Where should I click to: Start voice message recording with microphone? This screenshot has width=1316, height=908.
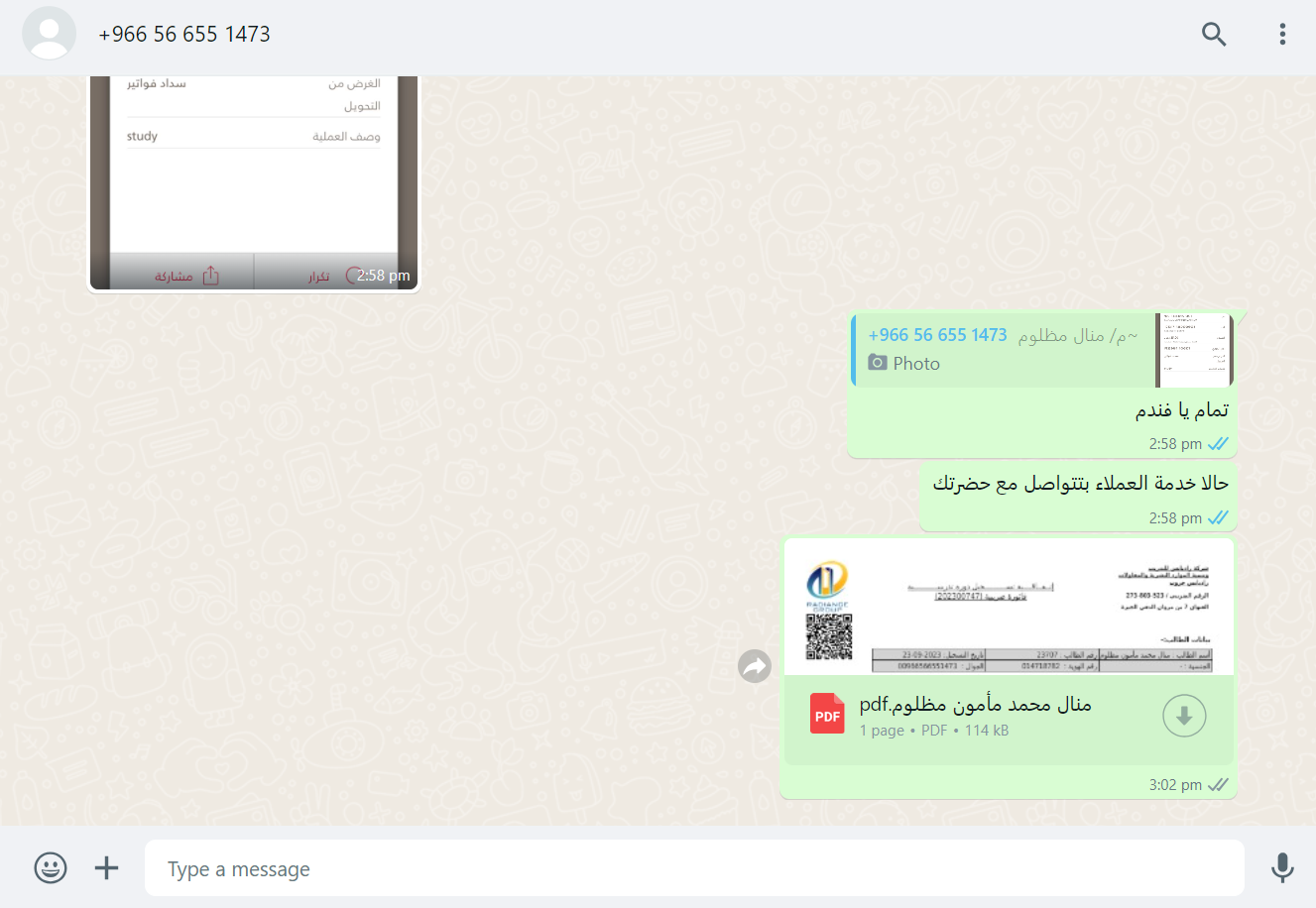coord(1282,868)
